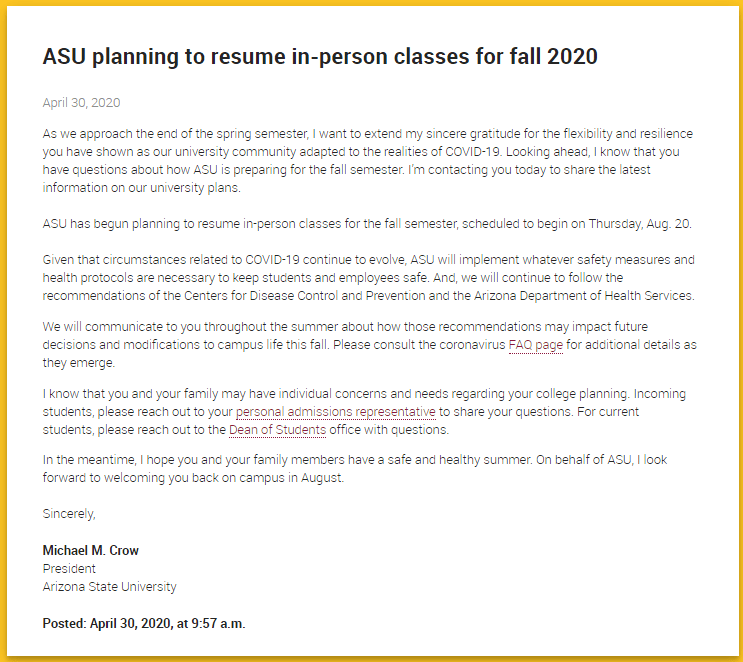The image size is (743, 662).
Task: Click the bold Posted timestamp line
Action: pos(143,624)
